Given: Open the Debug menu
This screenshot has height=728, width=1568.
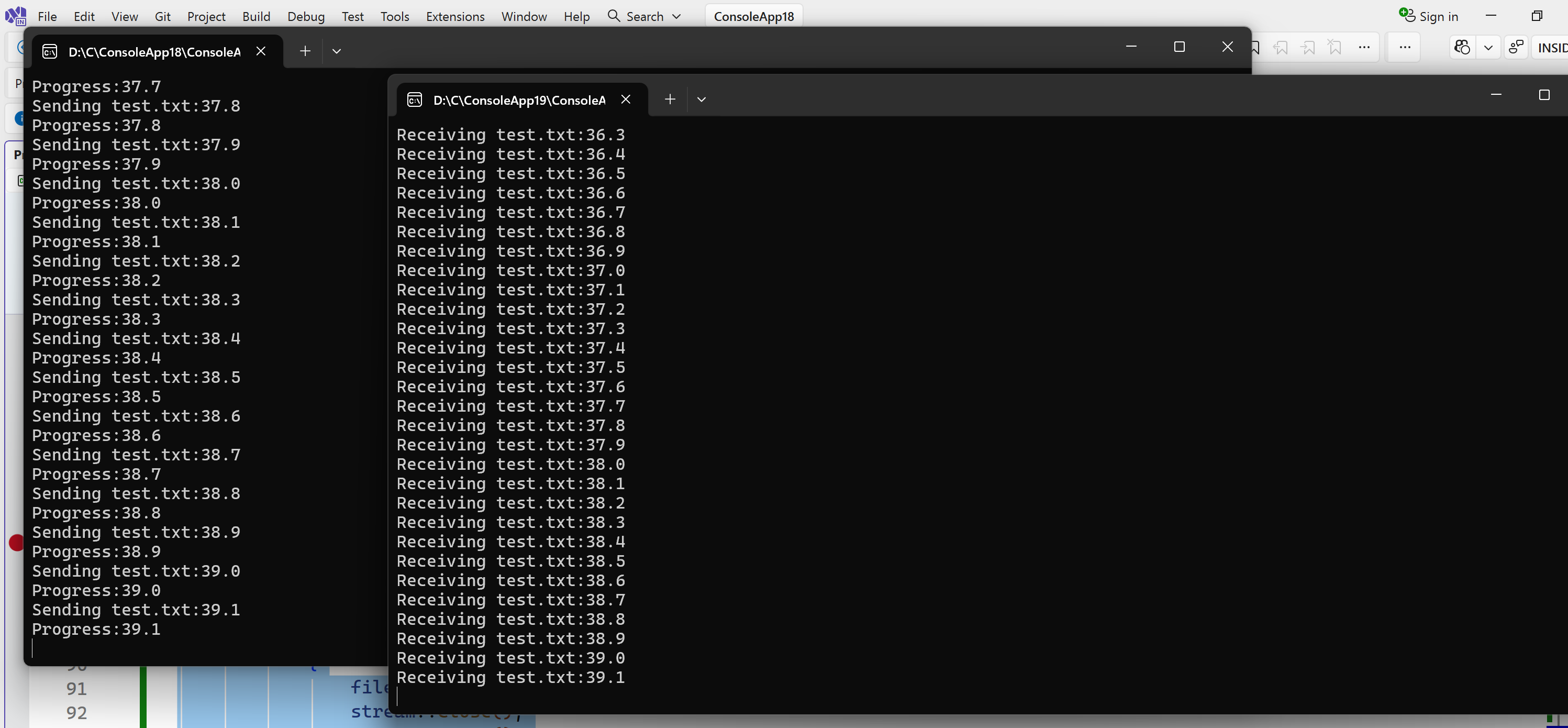Looking at the screenshot, I should point(306,16).
